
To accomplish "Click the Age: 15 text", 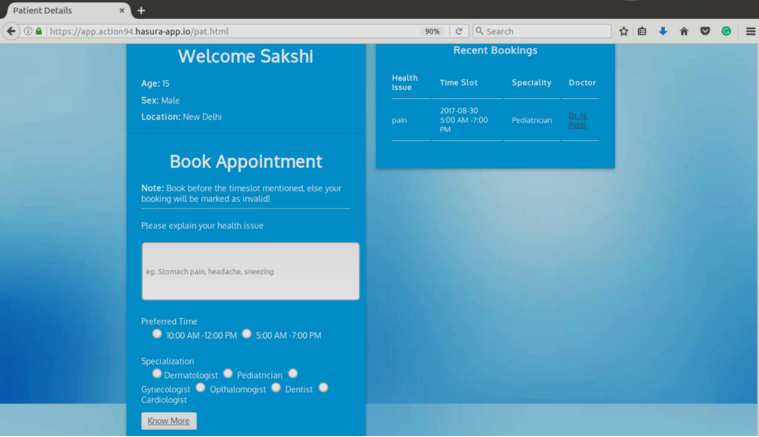I will pos(155,83).
